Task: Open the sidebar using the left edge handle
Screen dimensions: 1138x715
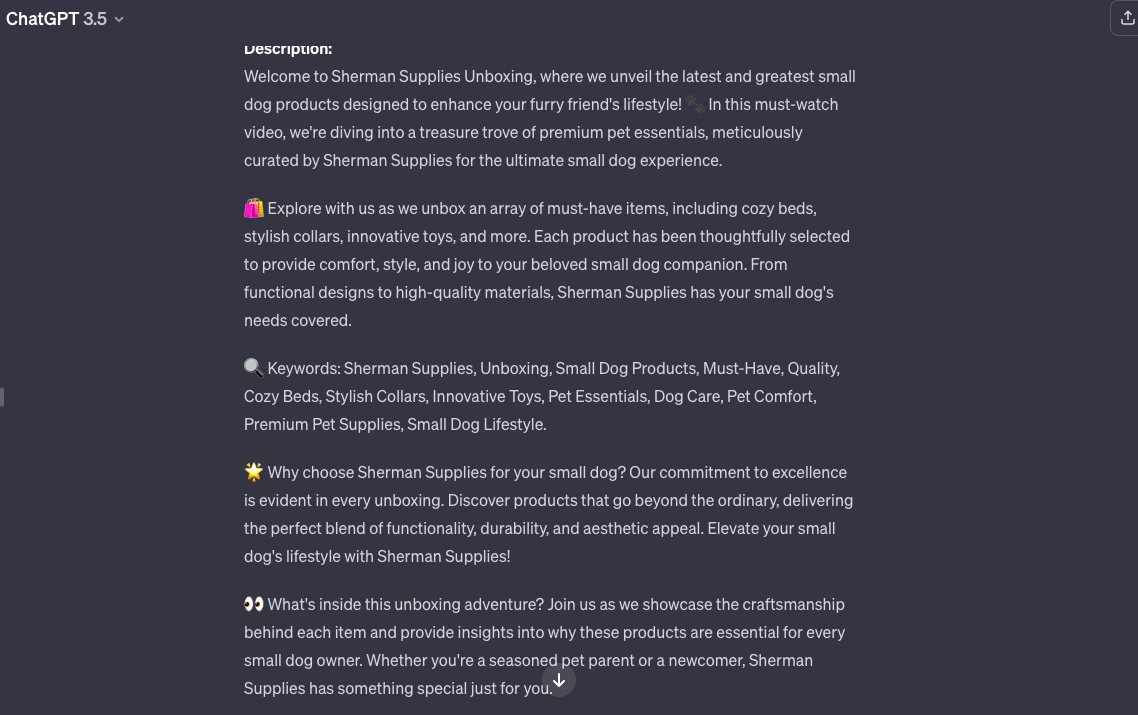Action: [x=2, y=397]
